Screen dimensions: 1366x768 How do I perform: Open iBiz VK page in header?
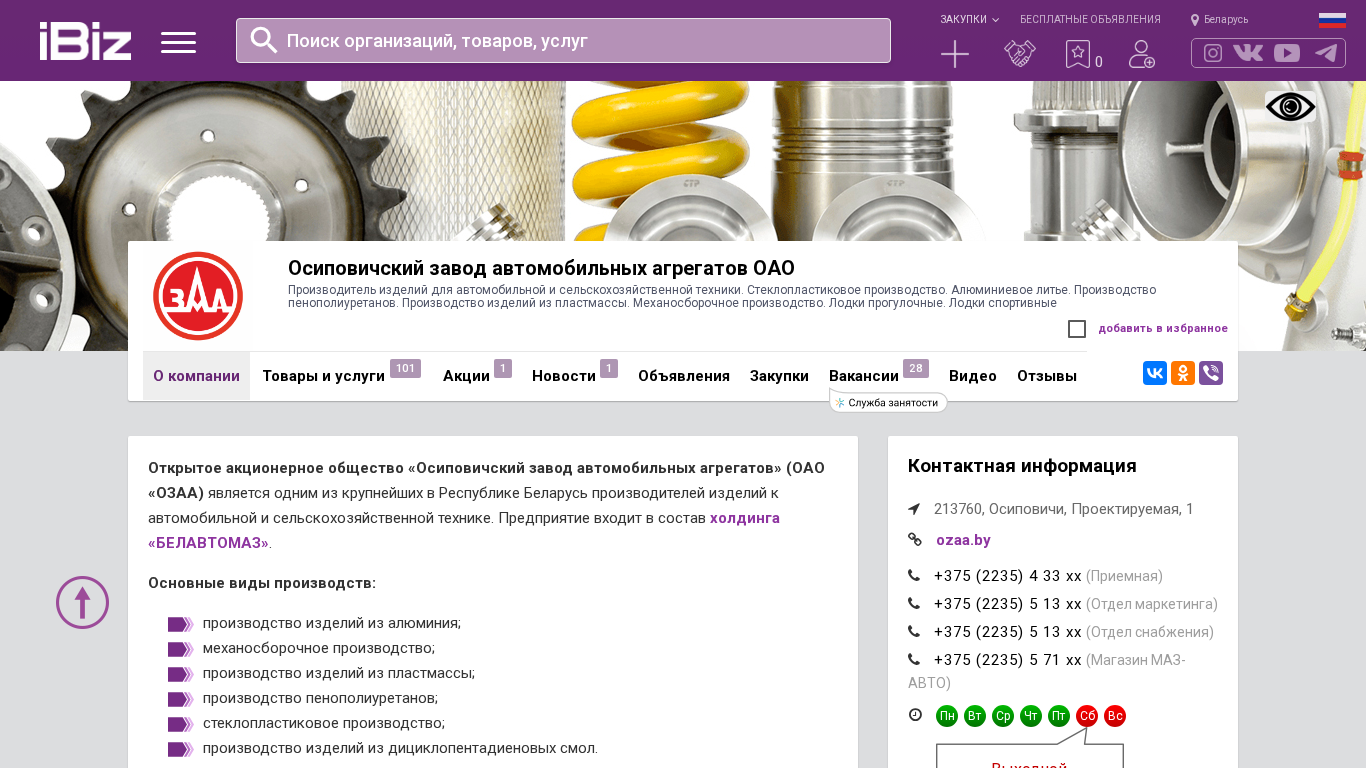tap(1248, 53)
